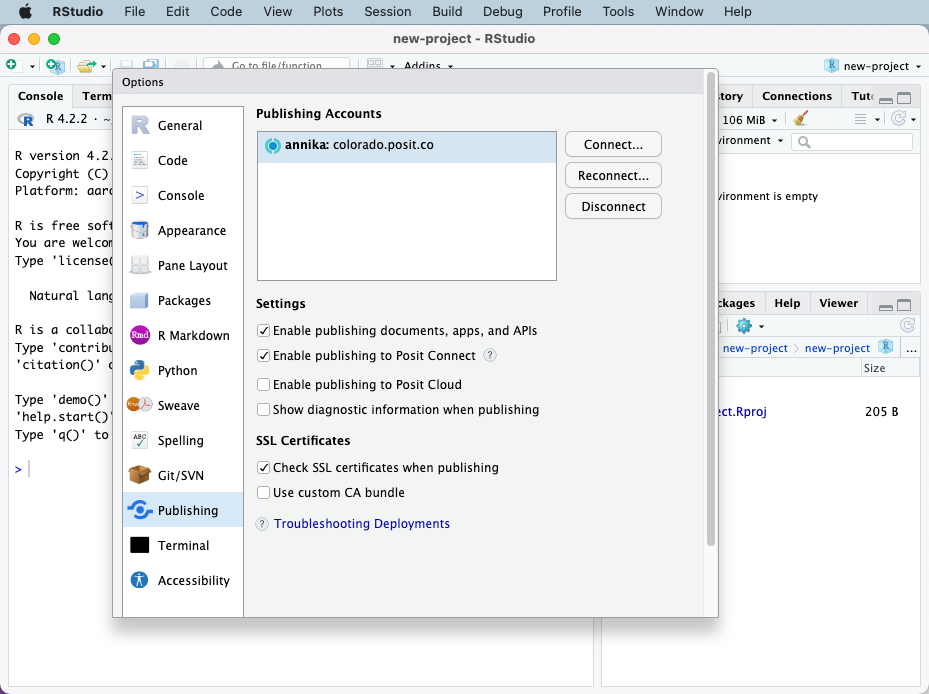Open the Plots menu
Screen dimensions: 929x694
328,11
